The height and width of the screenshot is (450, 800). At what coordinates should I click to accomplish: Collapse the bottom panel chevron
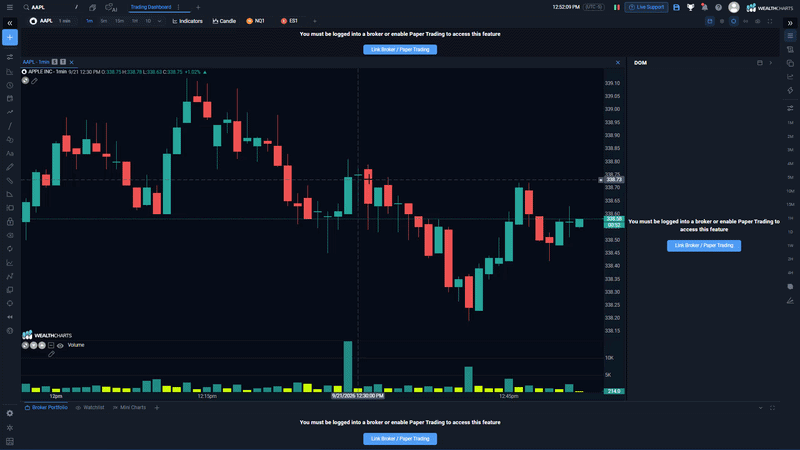tap(760, 408)
